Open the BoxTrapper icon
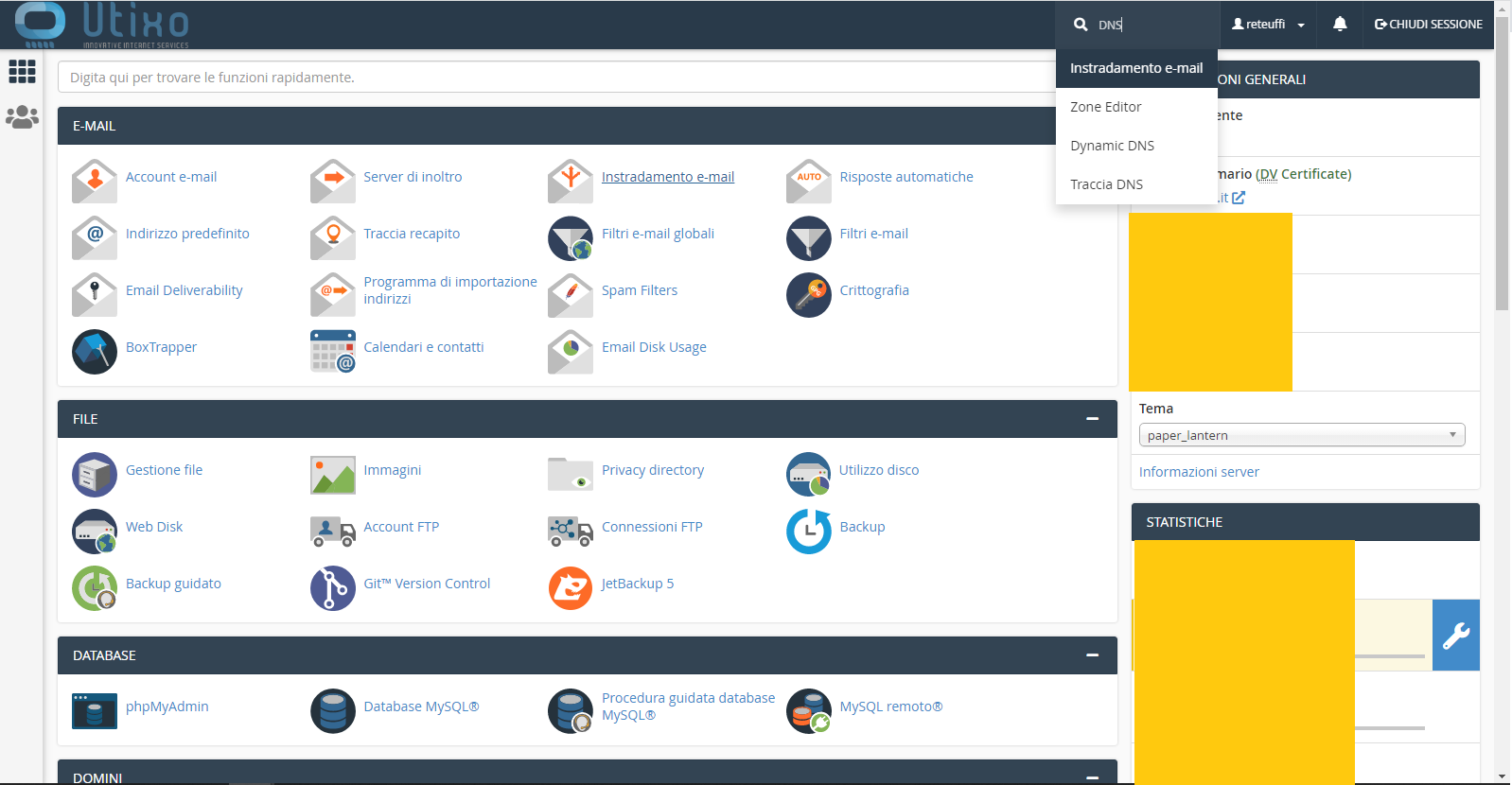Image resolution: width=1512 pixels, height=785 pixels. pos(95,352)
